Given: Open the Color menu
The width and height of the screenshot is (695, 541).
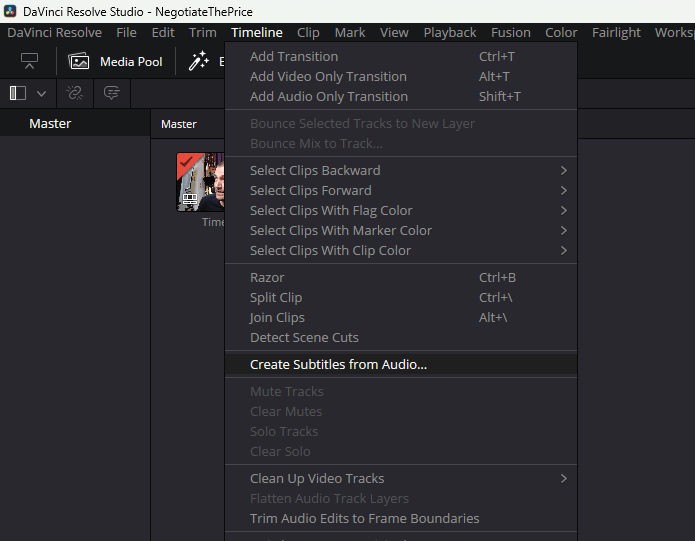Looking at the screenshot, I should pyautogui.click(x=561, y=32).
